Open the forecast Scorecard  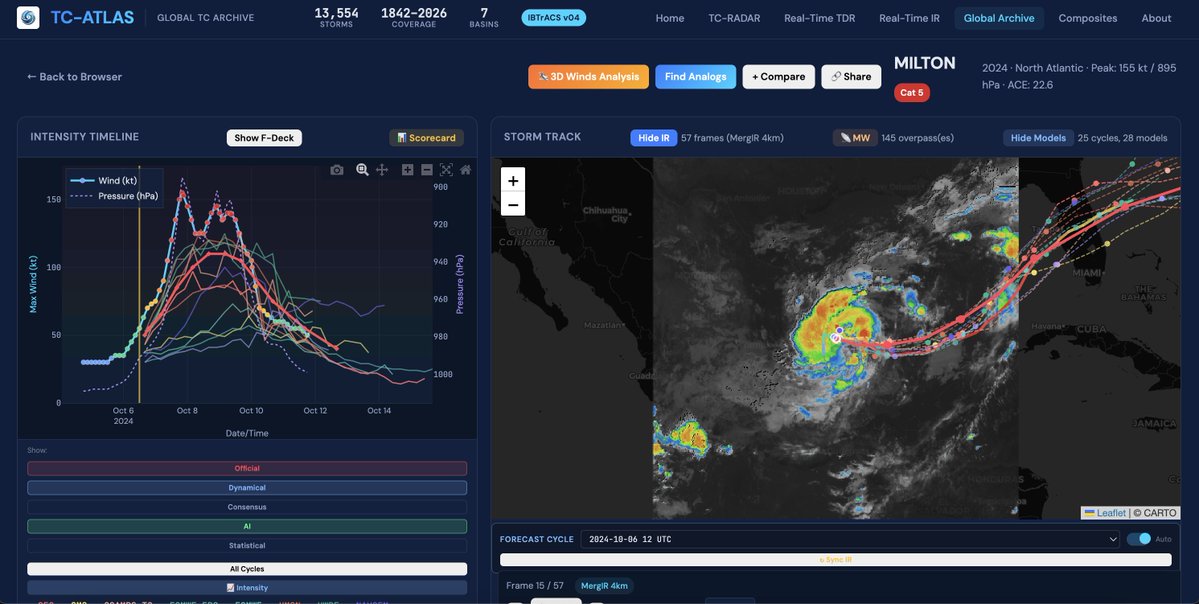click(426, 138)
